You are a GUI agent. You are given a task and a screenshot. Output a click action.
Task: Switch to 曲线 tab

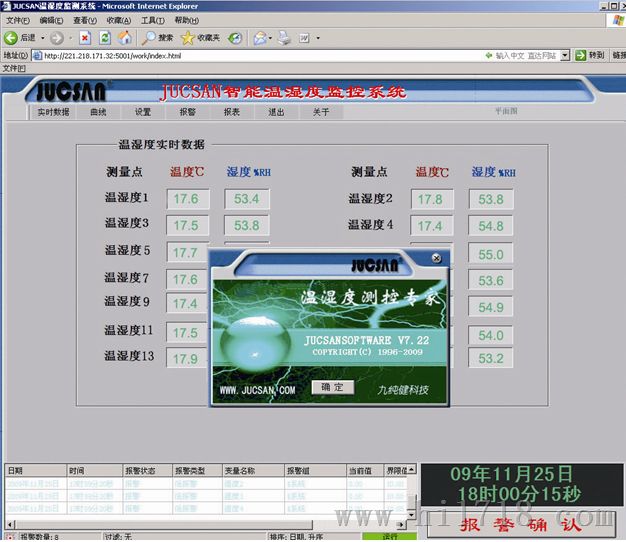click(98, 112)
